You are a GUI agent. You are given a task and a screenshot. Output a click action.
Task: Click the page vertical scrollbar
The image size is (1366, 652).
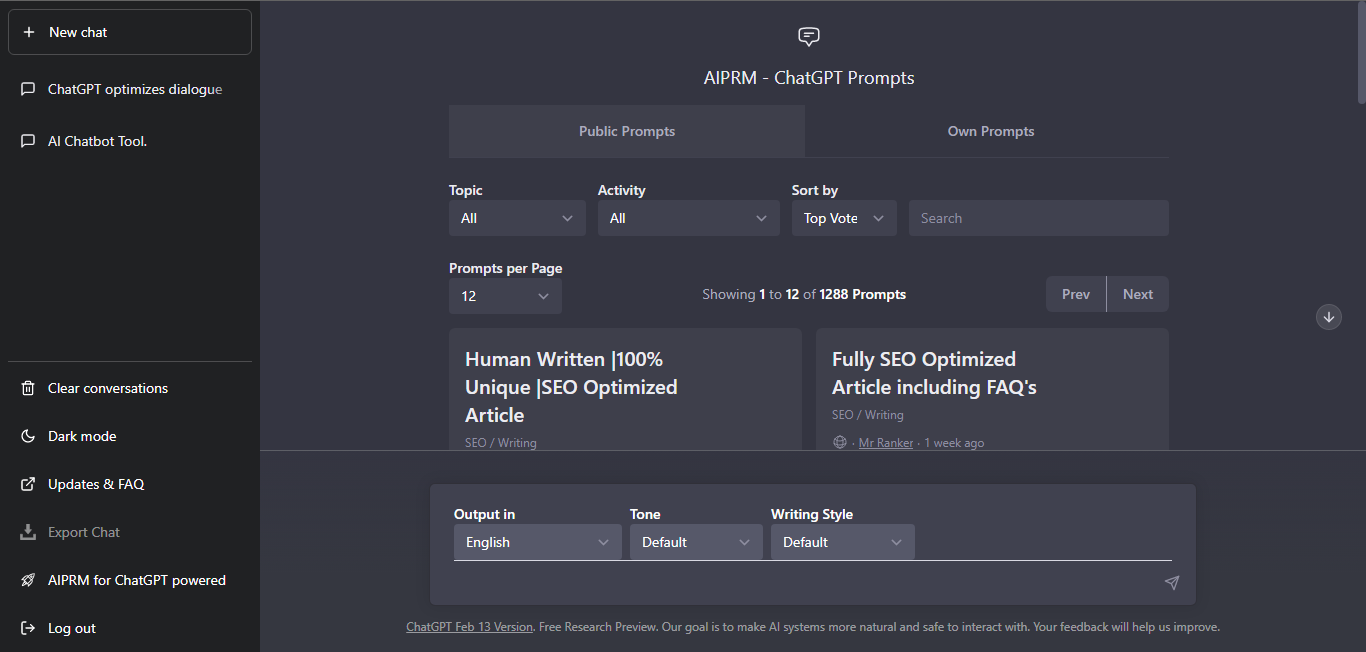click(1360, 52)
